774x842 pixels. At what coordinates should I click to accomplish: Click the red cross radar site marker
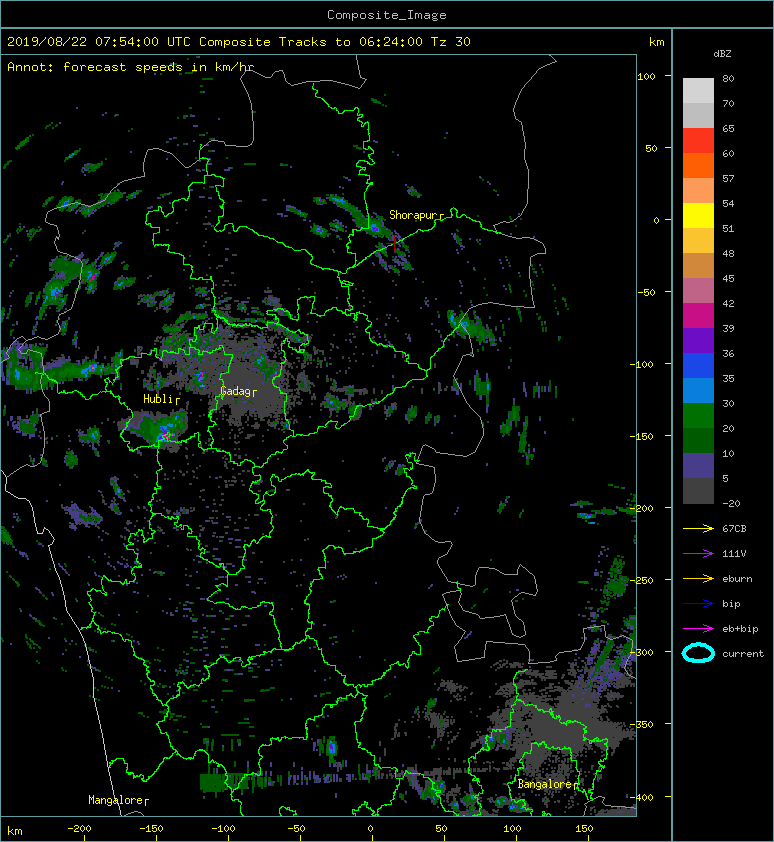pyautogui.click(x=395, y=243)
